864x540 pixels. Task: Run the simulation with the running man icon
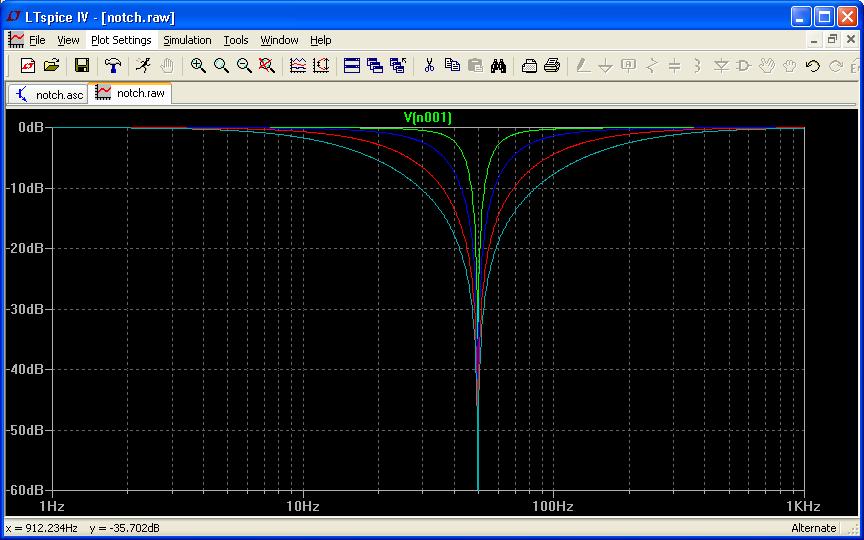tap(143, 66)
